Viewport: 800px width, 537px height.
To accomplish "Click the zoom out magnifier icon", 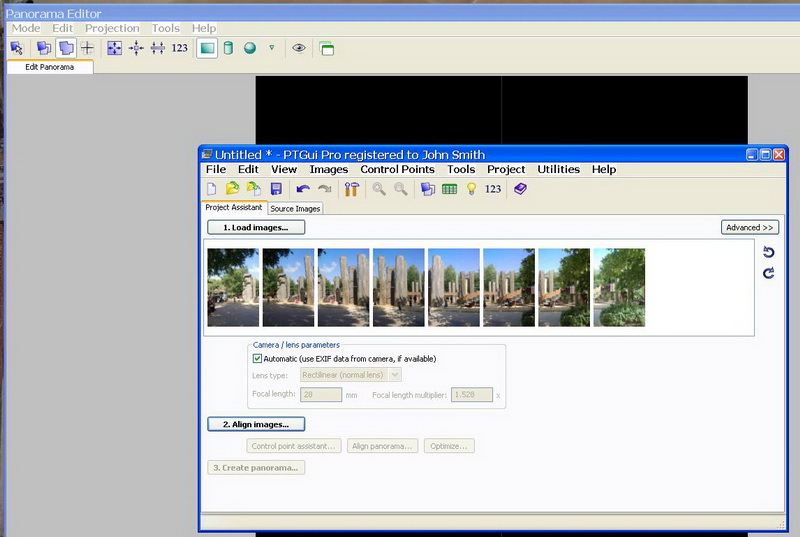I will [x=401, y=189].
